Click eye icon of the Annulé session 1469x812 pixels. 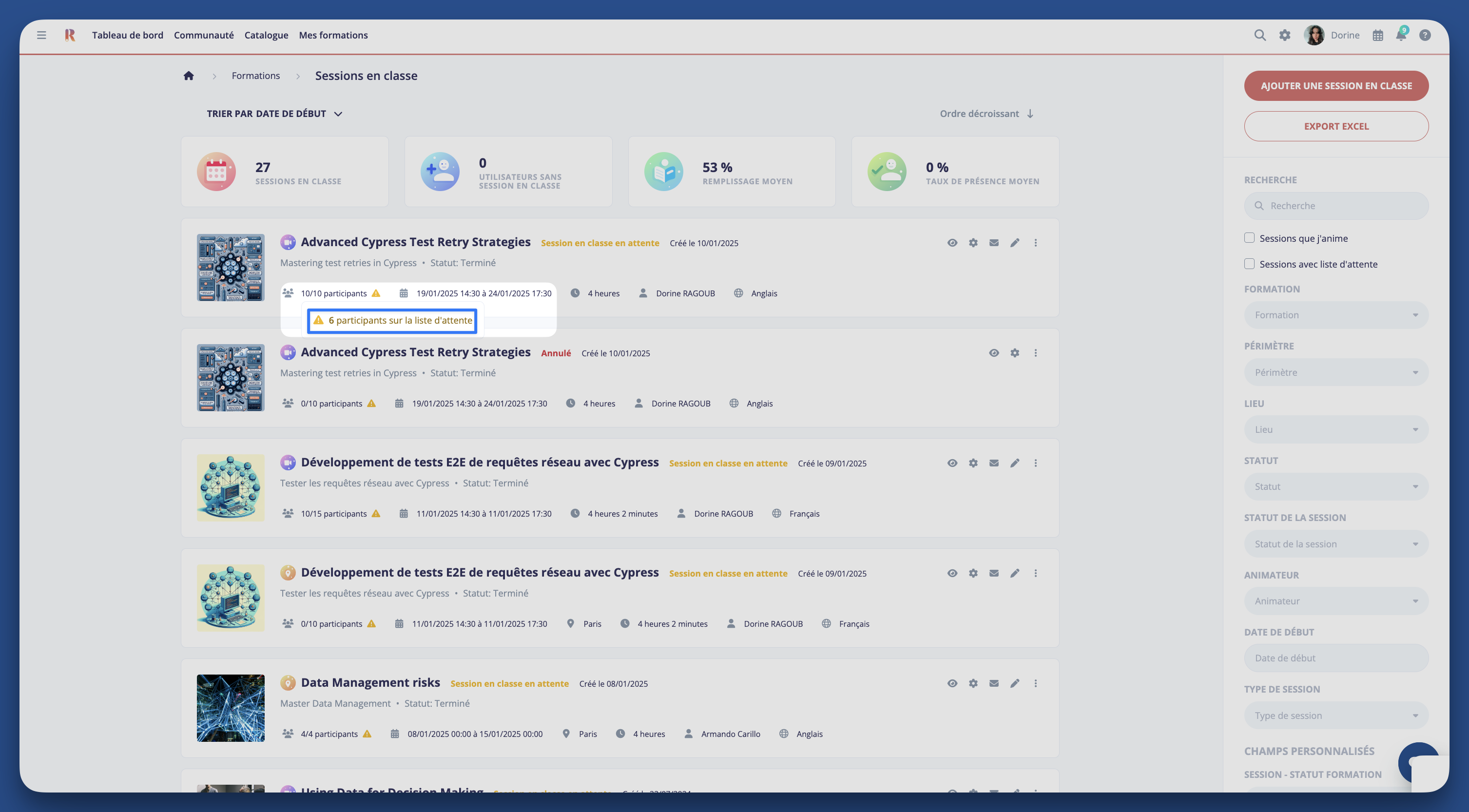(x=993, y=353)
